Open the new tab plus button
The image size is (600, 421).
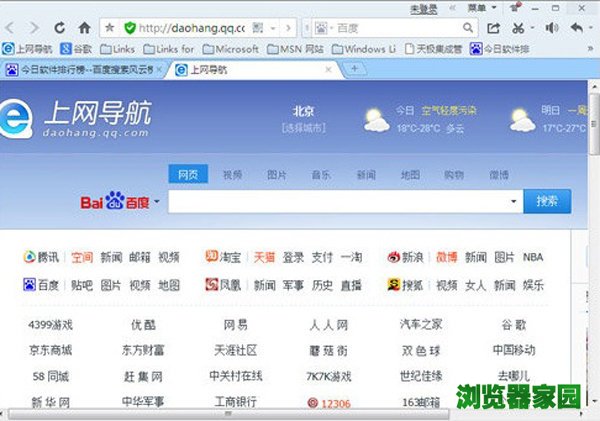354,69
